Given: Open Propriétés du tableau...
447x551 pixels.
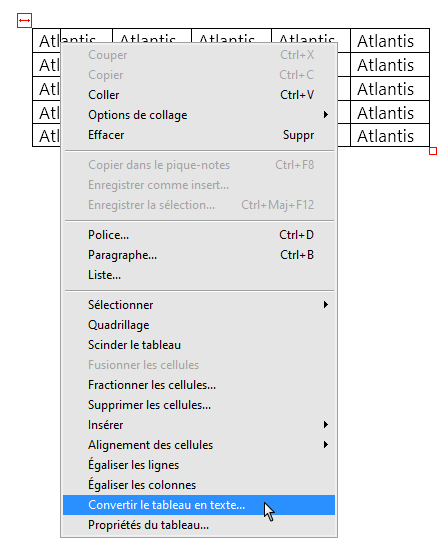Looking at the screenshot, I should point(199,525).
